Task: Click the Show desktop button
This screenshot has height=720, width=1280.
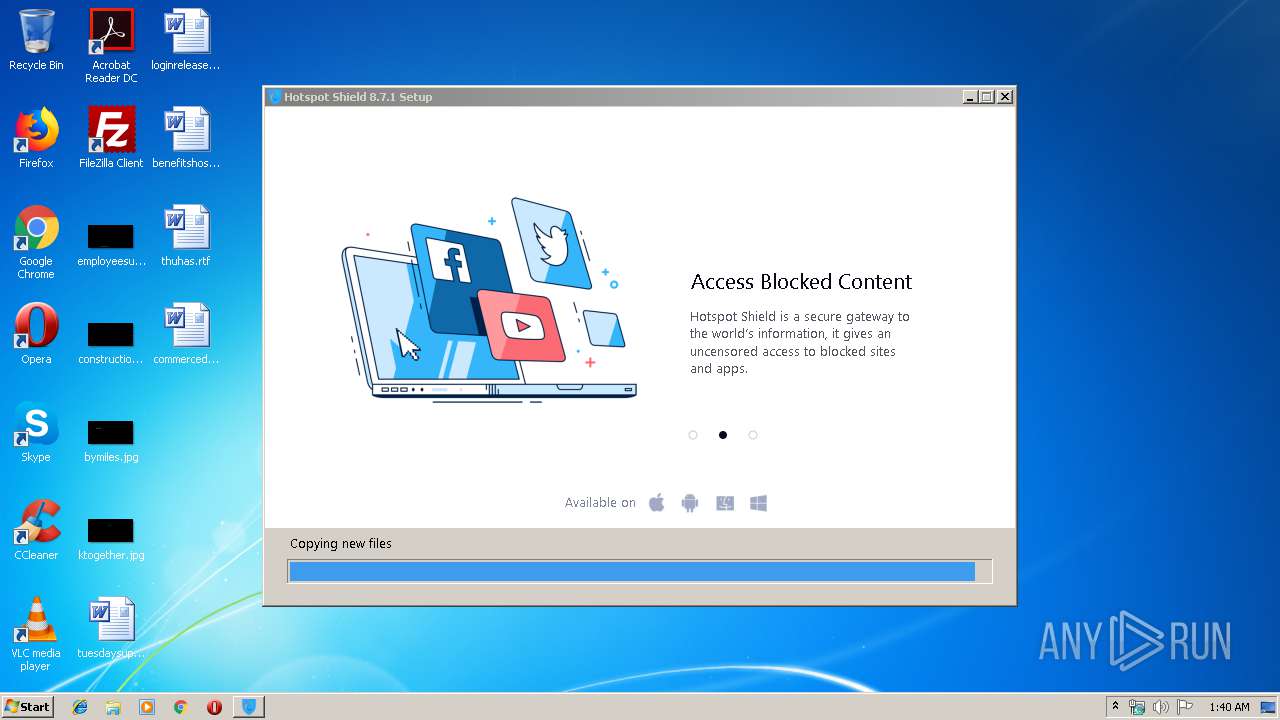Action: (x=1270, y=707)
